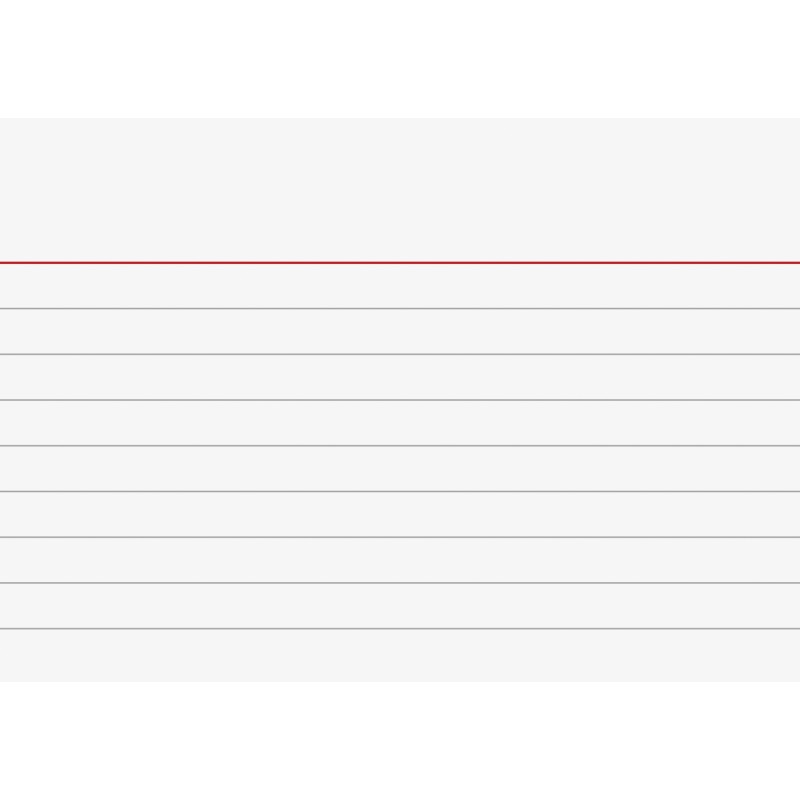This screenshot has width=800, height=800.
Task: Click the fifth gray ruled line
Action: [400, 491]
